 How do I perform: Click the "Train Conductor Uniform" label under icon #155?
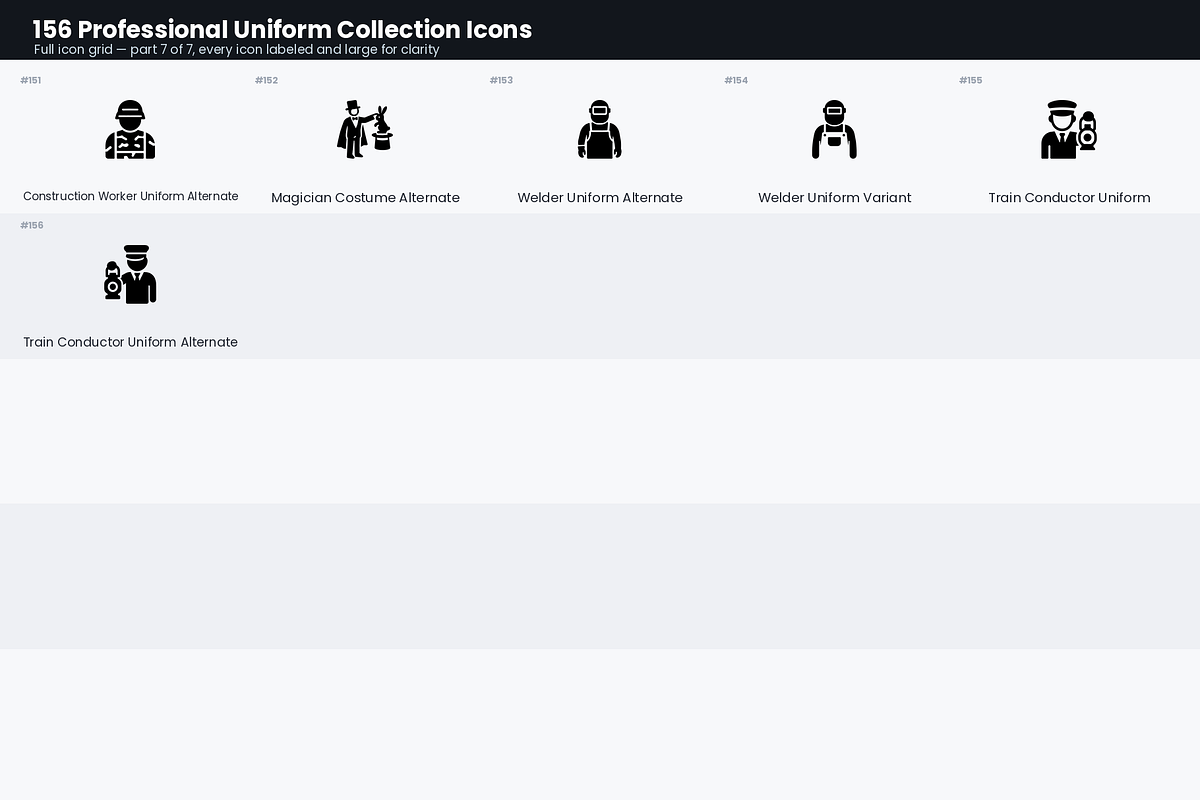click(1069, 198)
